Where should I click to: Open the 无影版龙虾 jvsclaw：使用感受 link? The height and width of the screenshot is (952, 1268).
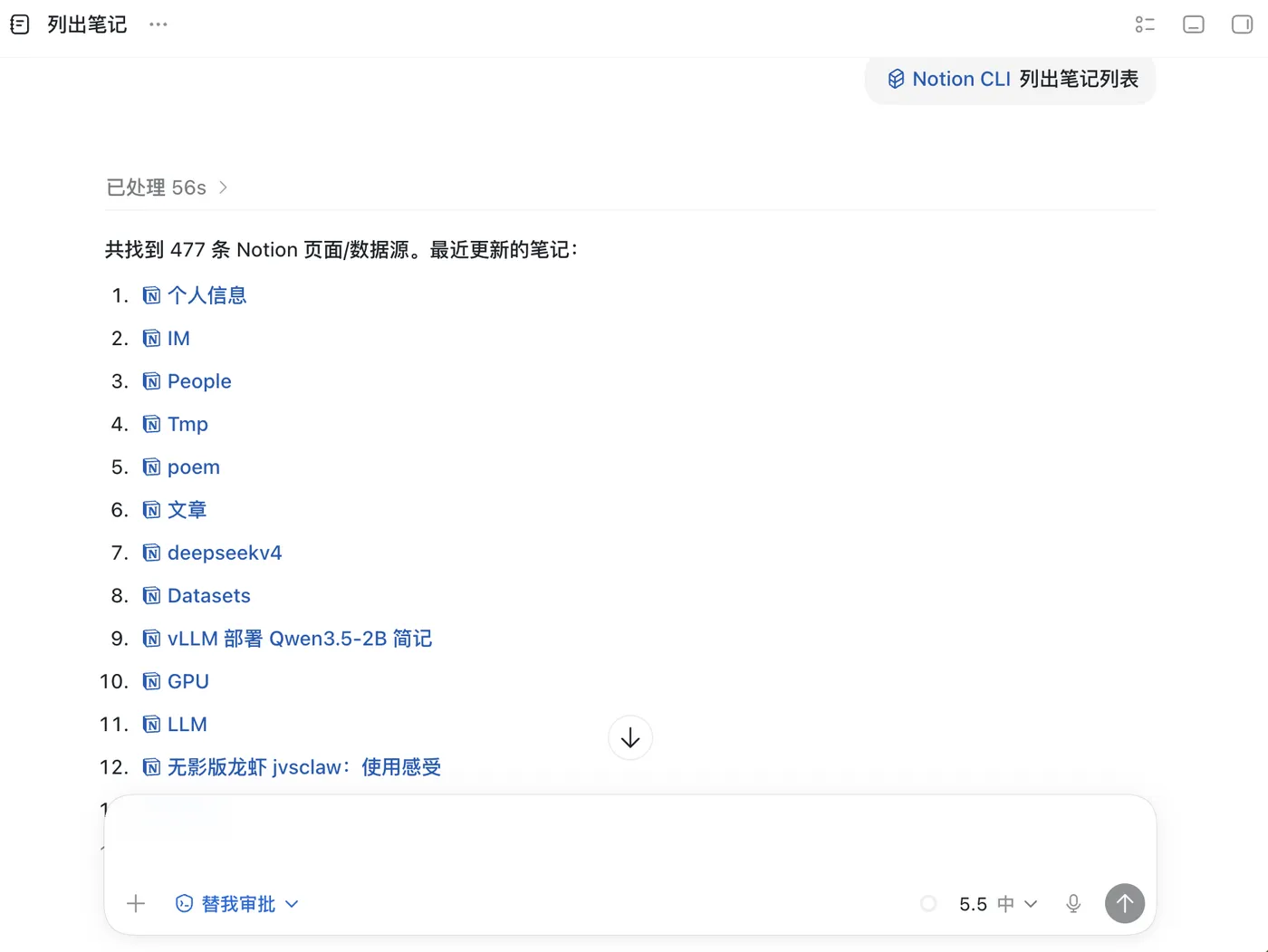pyautogui.click(x=304, y=767)
